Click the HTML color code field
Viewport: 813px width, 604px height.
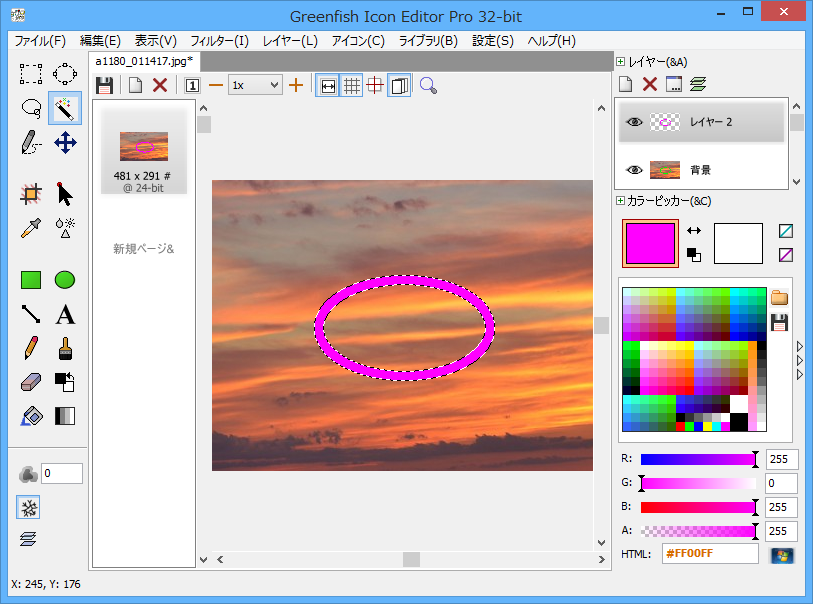(710, 554)
